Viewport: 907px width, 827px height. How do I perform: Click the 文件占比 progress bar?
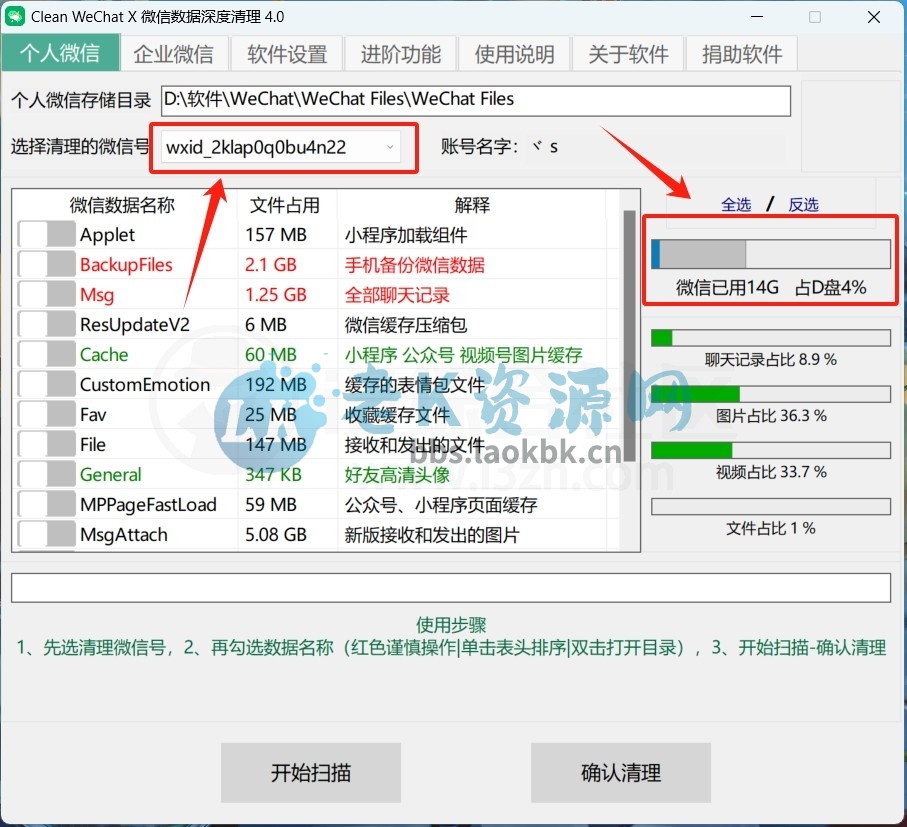(x=770, y=507)
